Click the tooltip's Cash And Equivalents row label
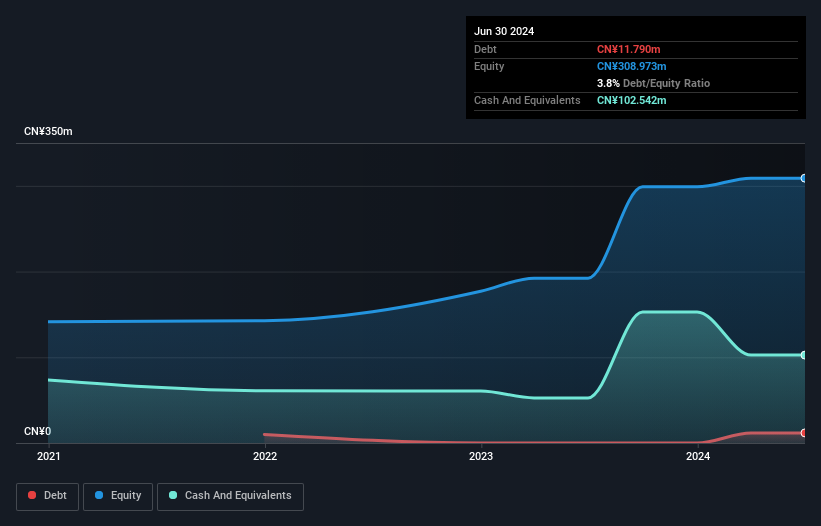The height and width of the screenshot is (526, 821). point(527,100)
